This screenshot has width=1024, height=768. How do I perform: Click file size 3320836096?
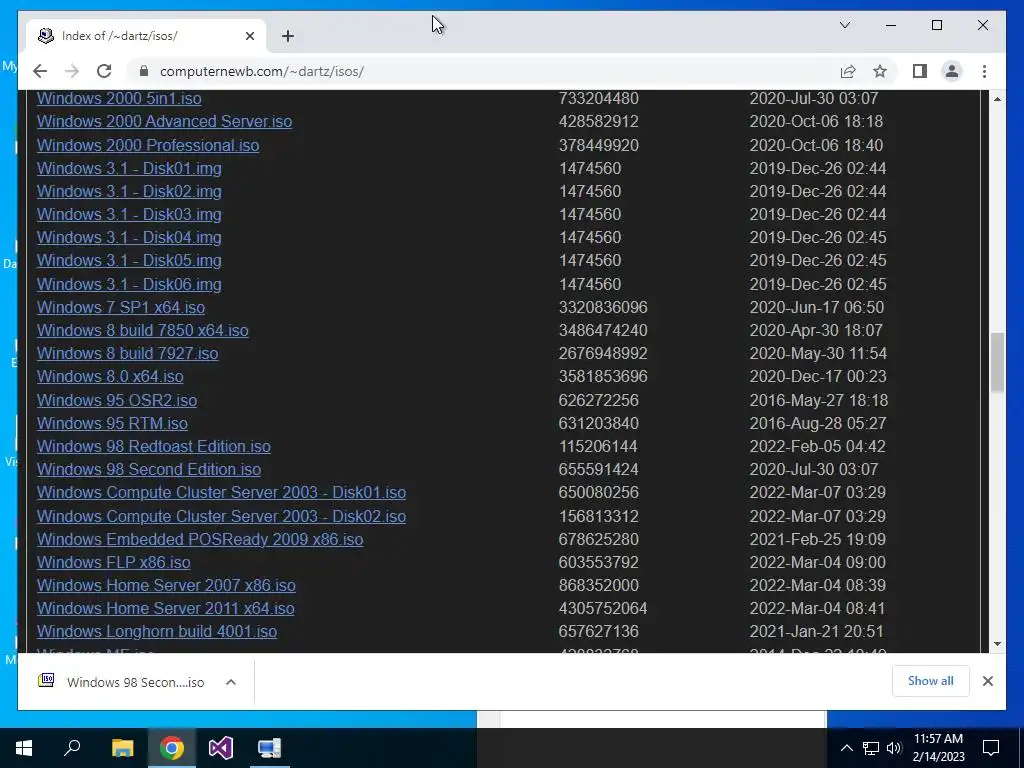tap(603, 307)
